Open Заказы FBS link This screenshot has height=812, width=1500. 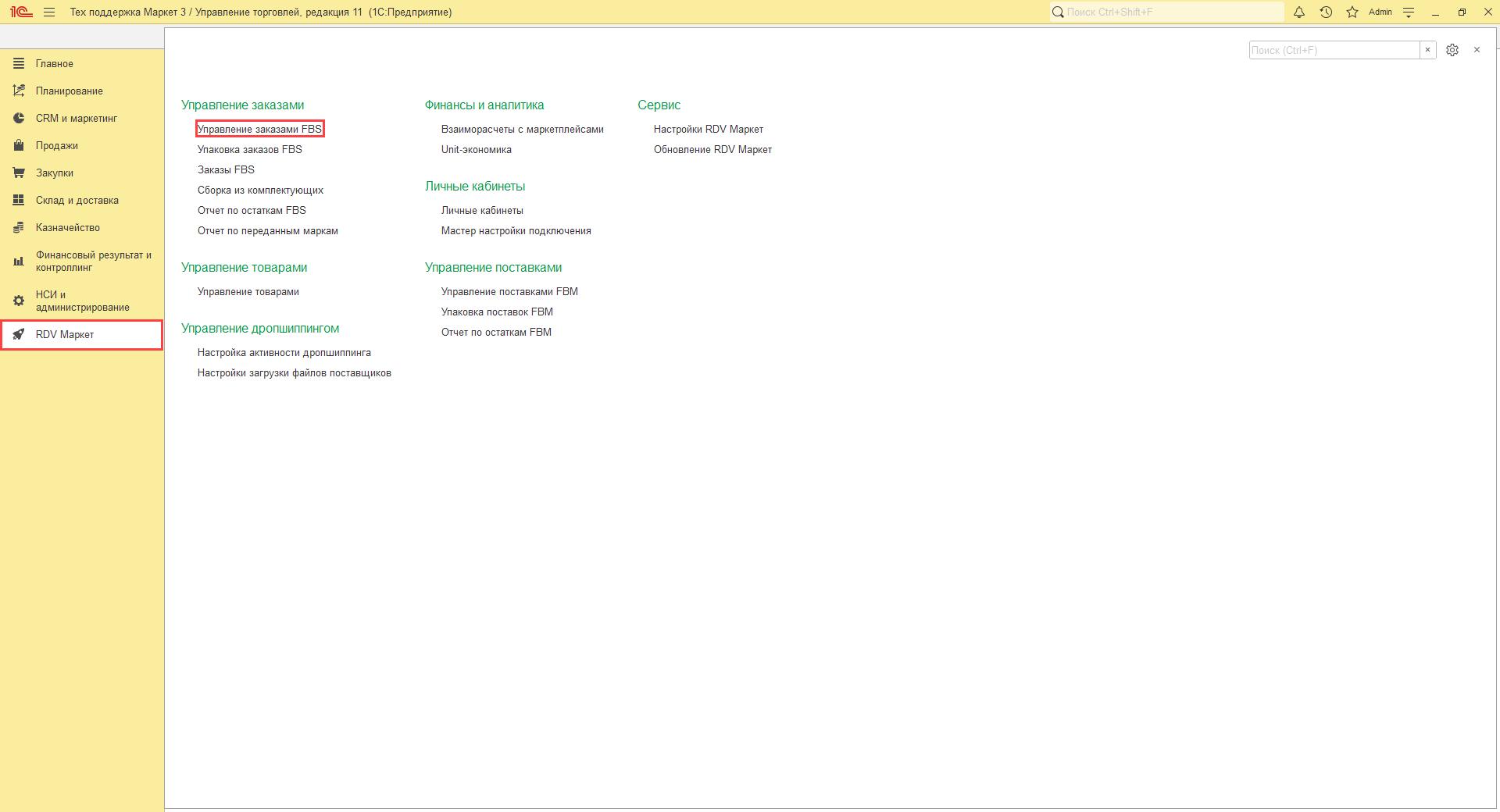tap(226, 169)
